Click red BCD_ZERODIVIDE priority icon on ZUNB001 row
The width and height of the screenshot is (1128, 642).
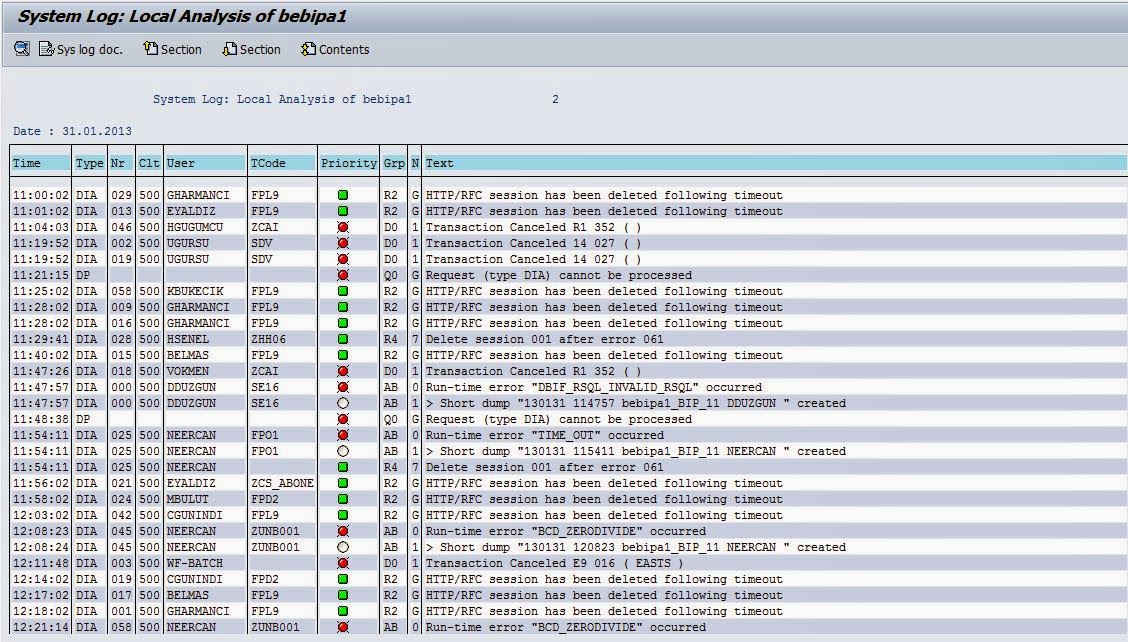[344, 531]
